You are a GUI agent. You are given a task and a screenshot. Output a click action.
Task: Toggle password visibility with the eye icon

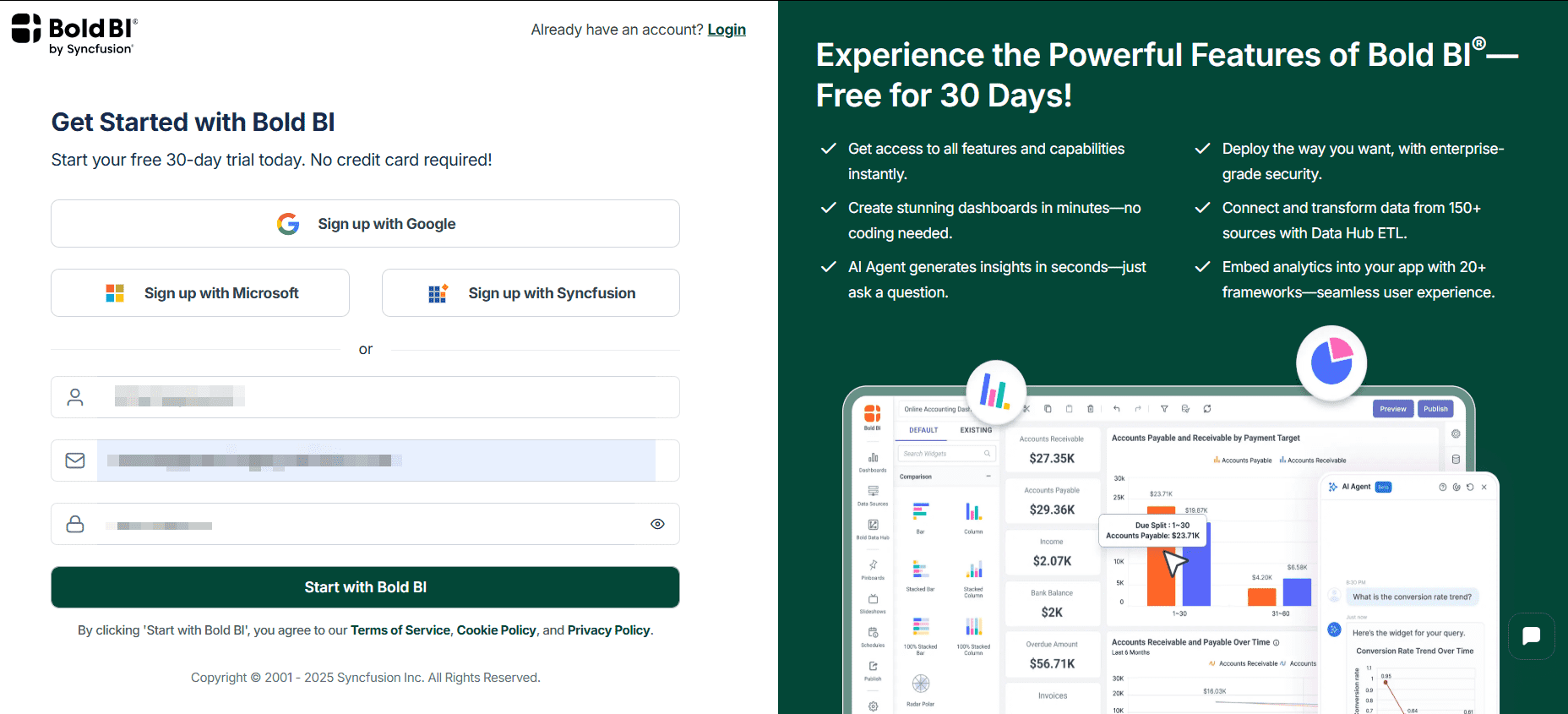(x=657, y=524)
